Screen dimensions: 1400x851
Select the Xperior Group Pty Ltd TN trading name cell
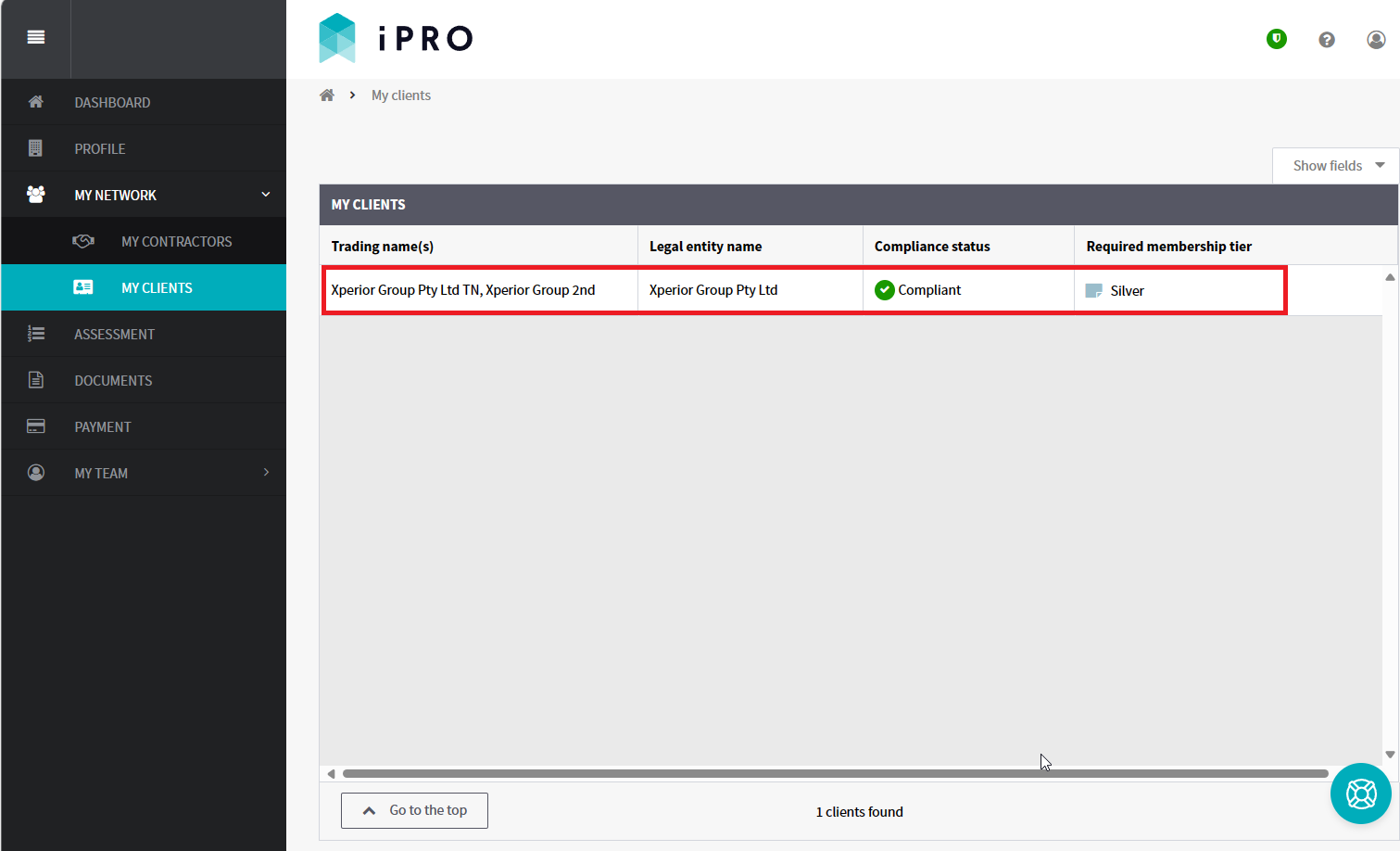pos(480,290)
